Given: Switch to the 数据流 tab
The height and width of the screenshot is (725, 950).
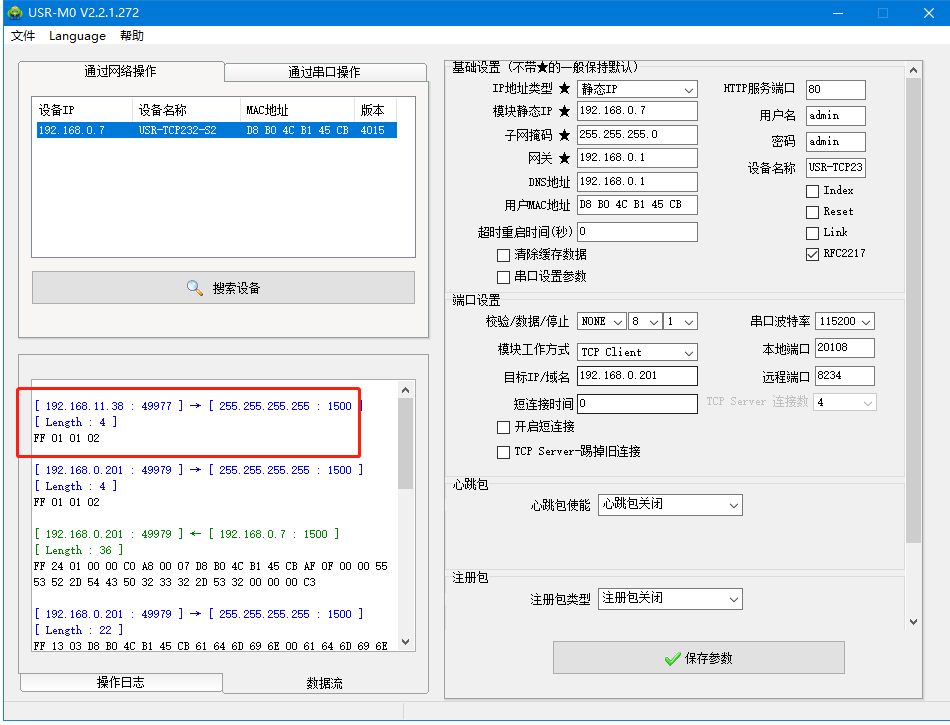Looking at the screenshot, I should (324, 683).
